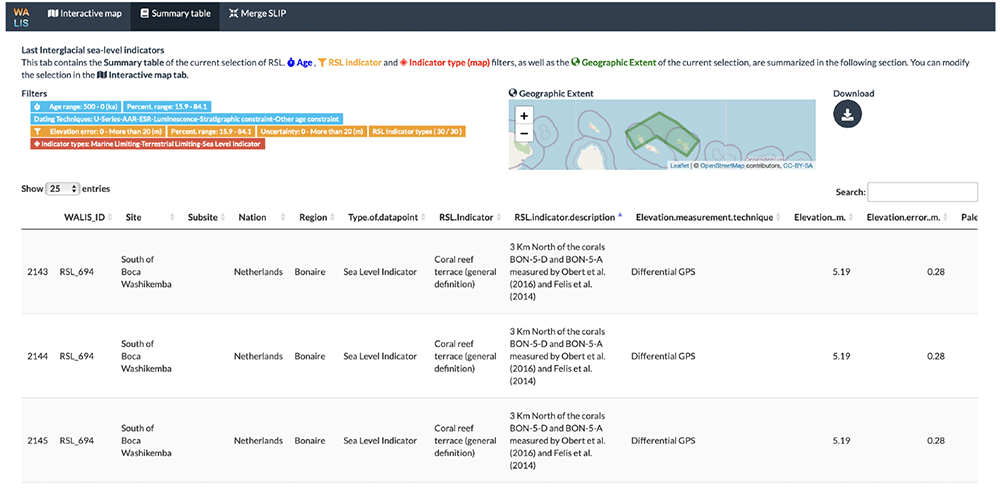Click the Elevation error filter badge
Screen dimensions: 1000x488
click(98, 131)
